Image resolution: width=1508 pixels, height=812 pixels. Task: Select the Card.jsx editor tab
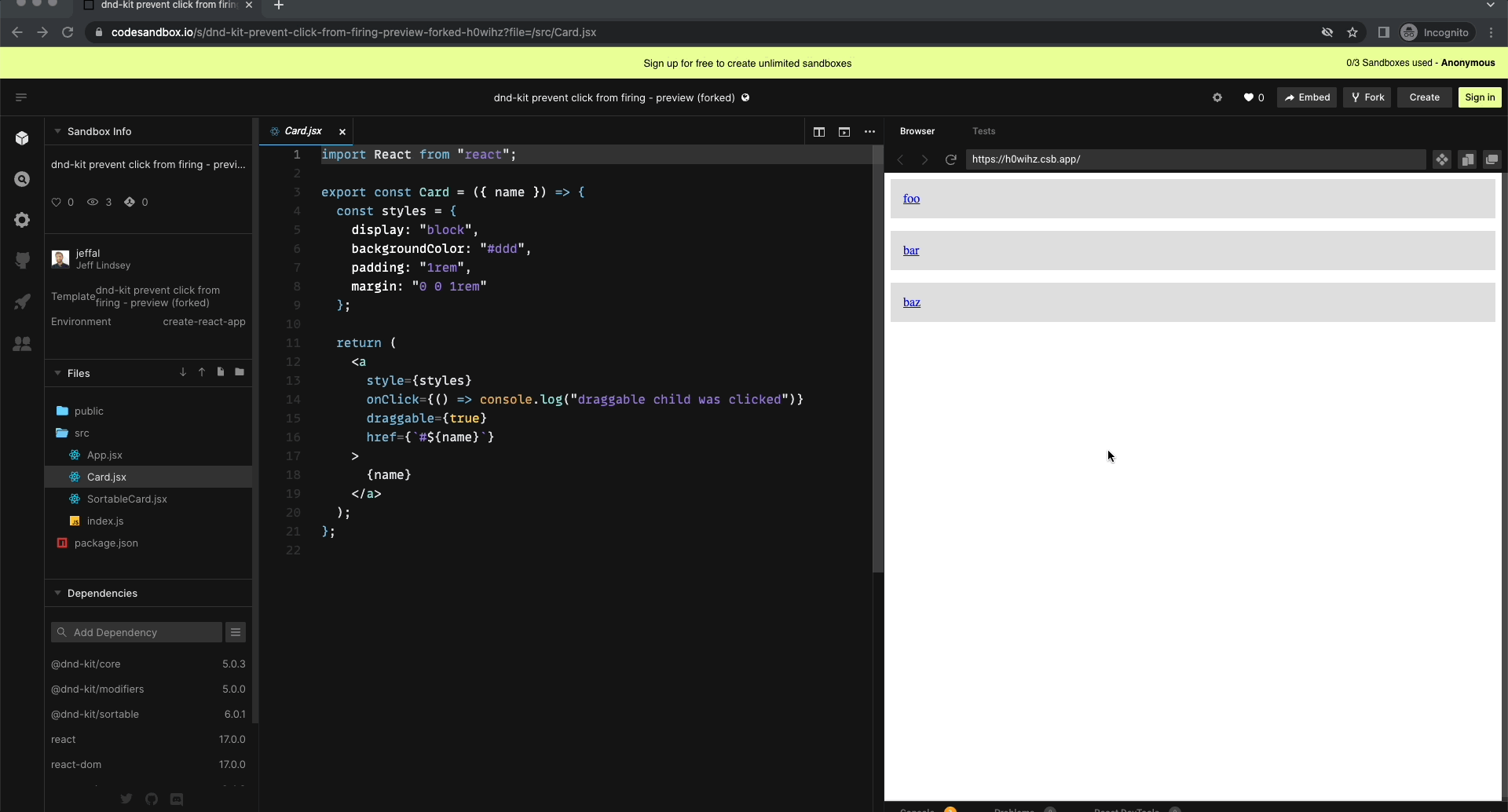[x=304, y=131]
